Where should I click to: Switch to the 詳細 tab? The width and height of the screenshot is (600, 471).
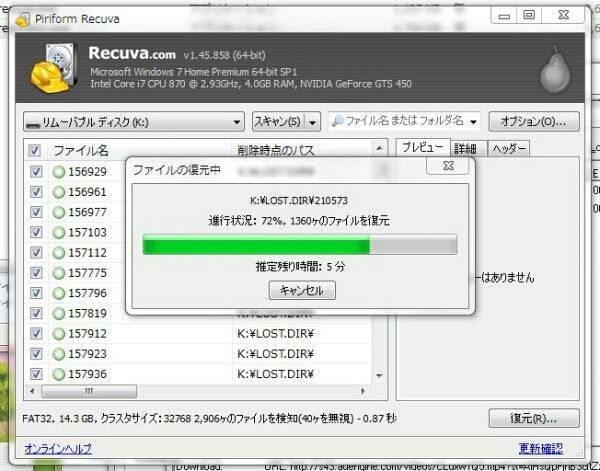[x=469, y=148]
